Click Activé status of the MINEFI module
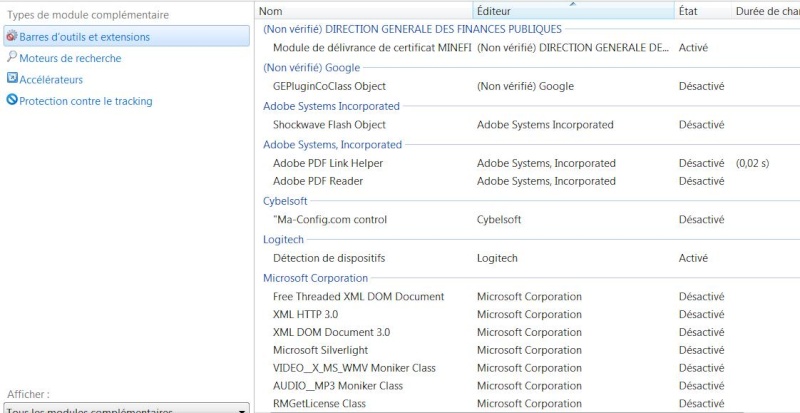 (x=693, y=47)
